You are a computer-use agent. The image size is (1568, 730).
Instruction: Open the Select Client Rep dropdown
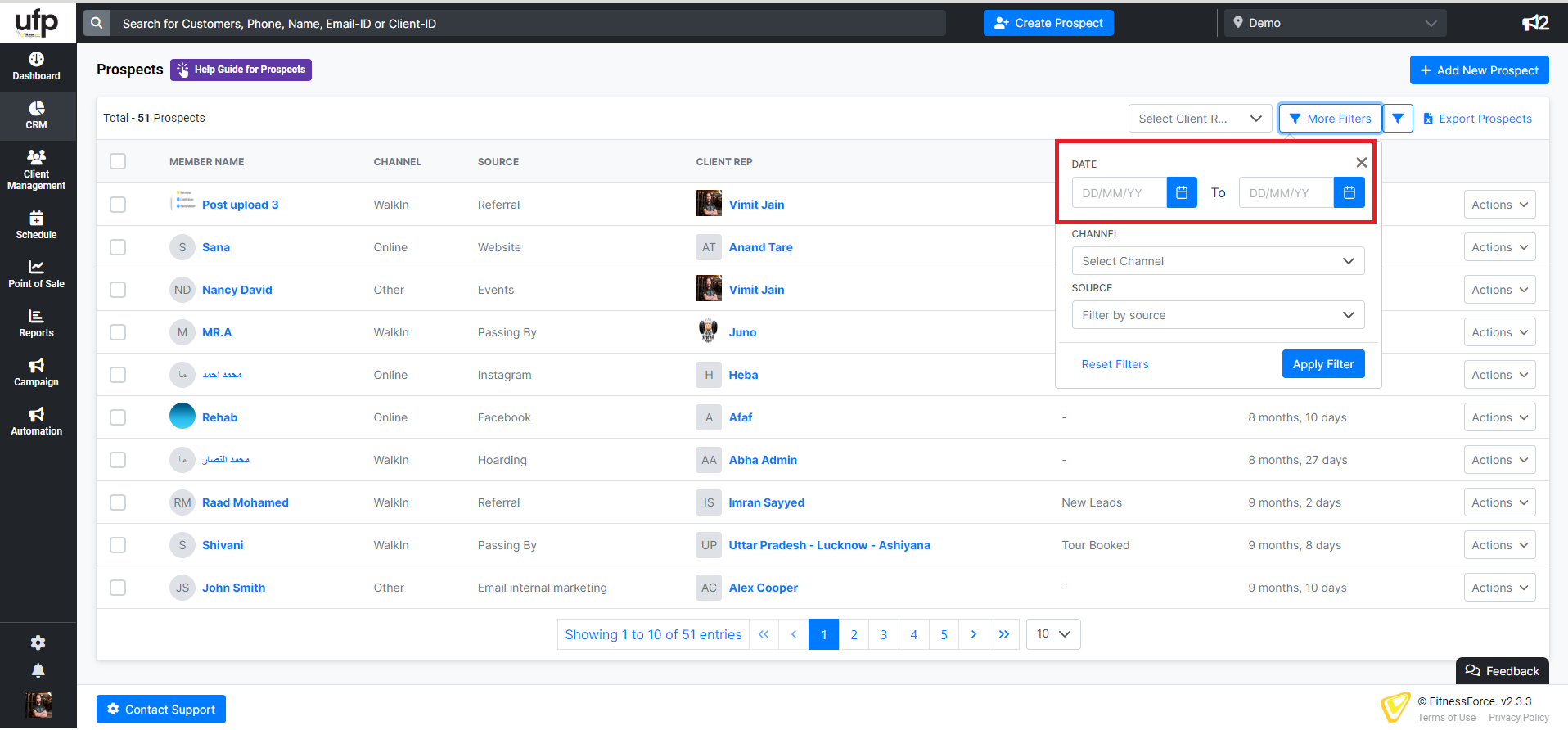tap(1200, 119)
